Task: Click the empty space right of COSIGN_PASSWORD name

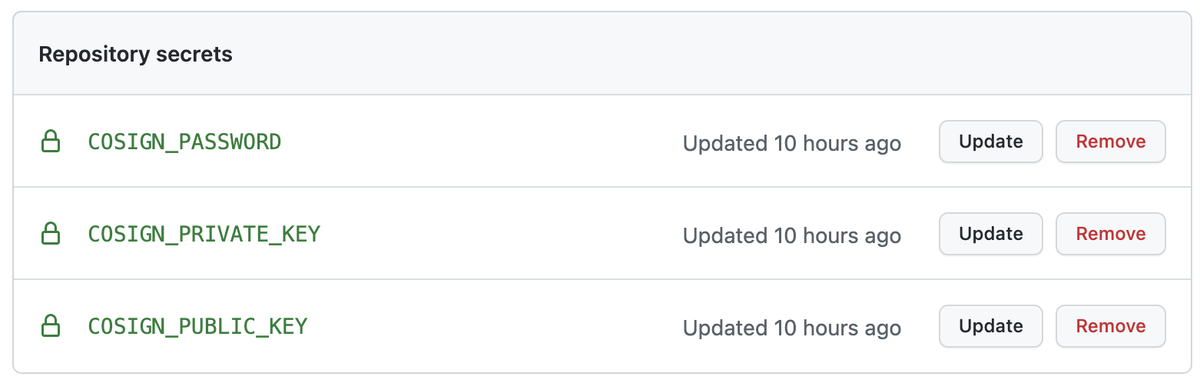Action: [x=480, y=142]
